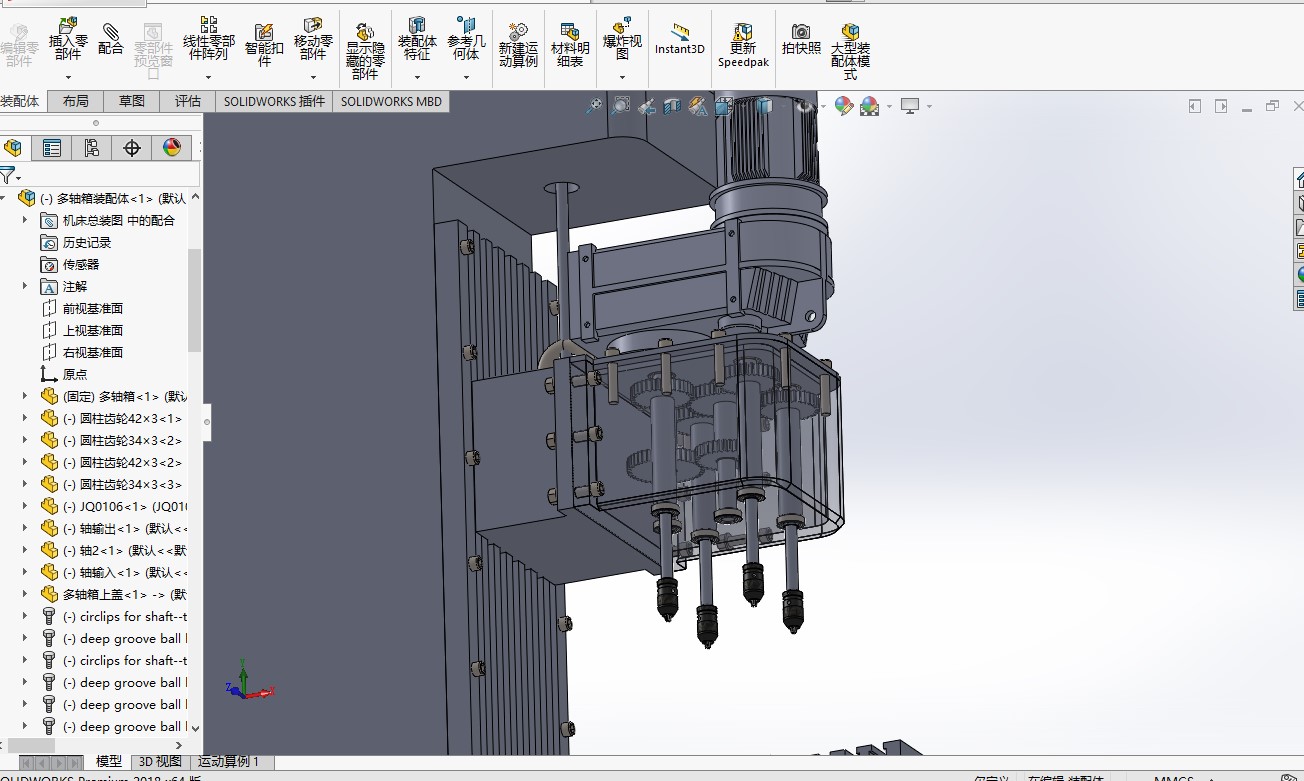Image resolution: width=1304 pixels, height=781 pixels.
Task: Click Update Speedpak (更新) button
Action: point(743,46)
